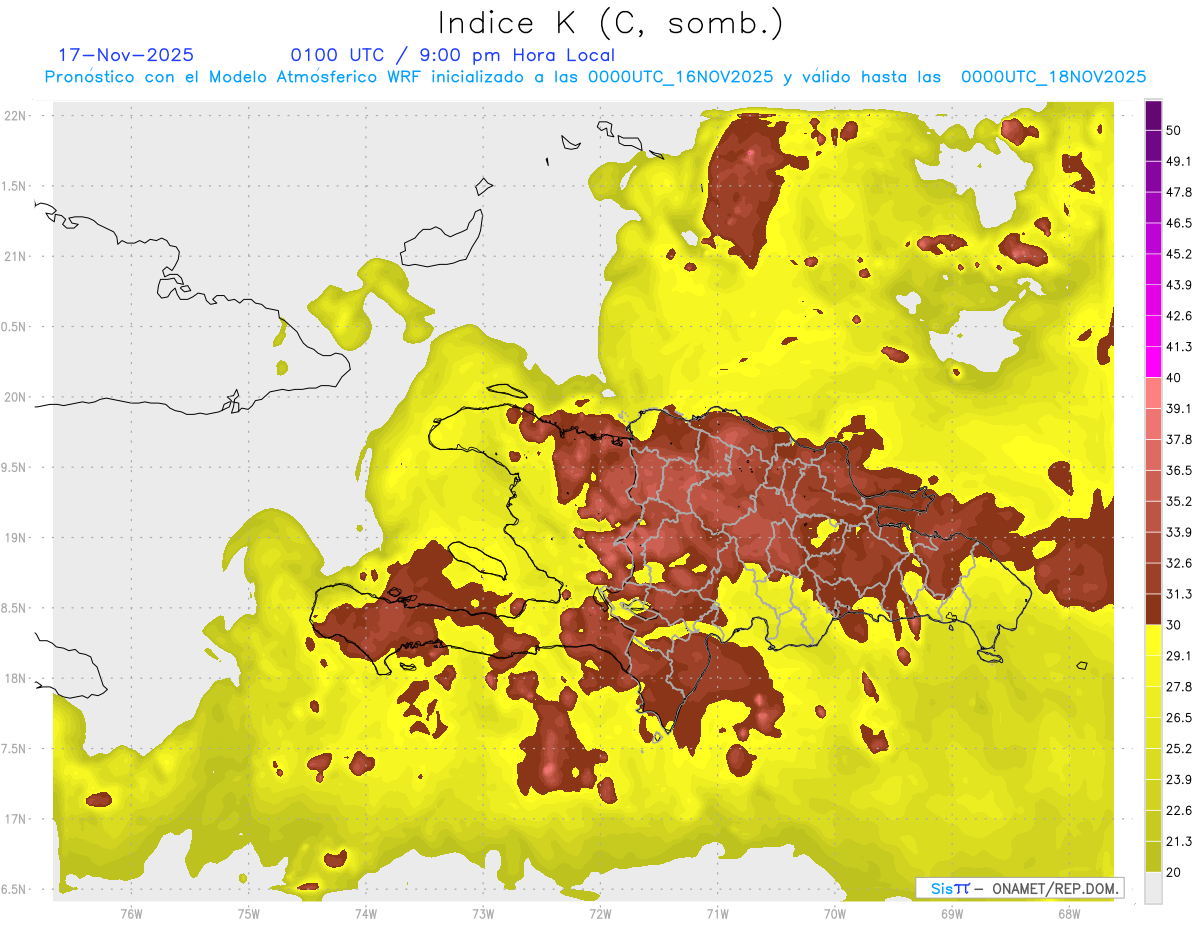Click the '20' value on the color scale
The image size is (1200, 927).
coord(1175,873)
